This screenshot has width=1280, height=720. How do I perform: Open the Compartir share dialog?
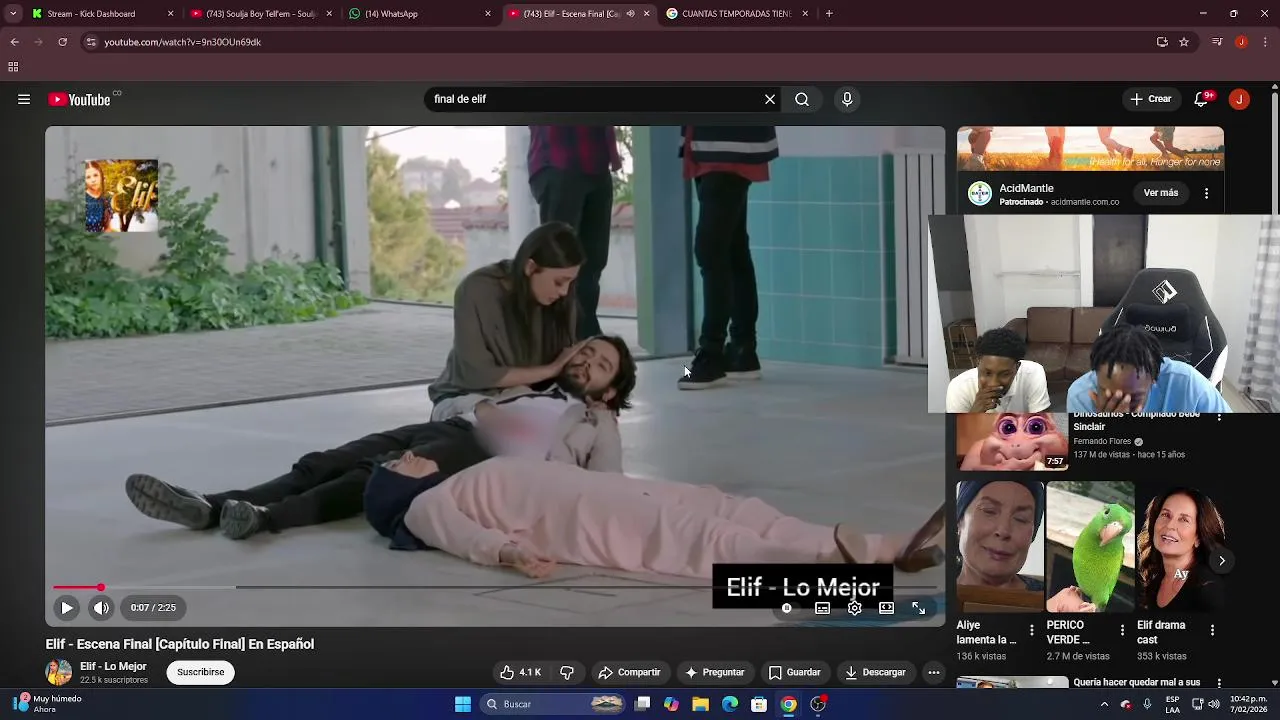click(x=629, y=672)
